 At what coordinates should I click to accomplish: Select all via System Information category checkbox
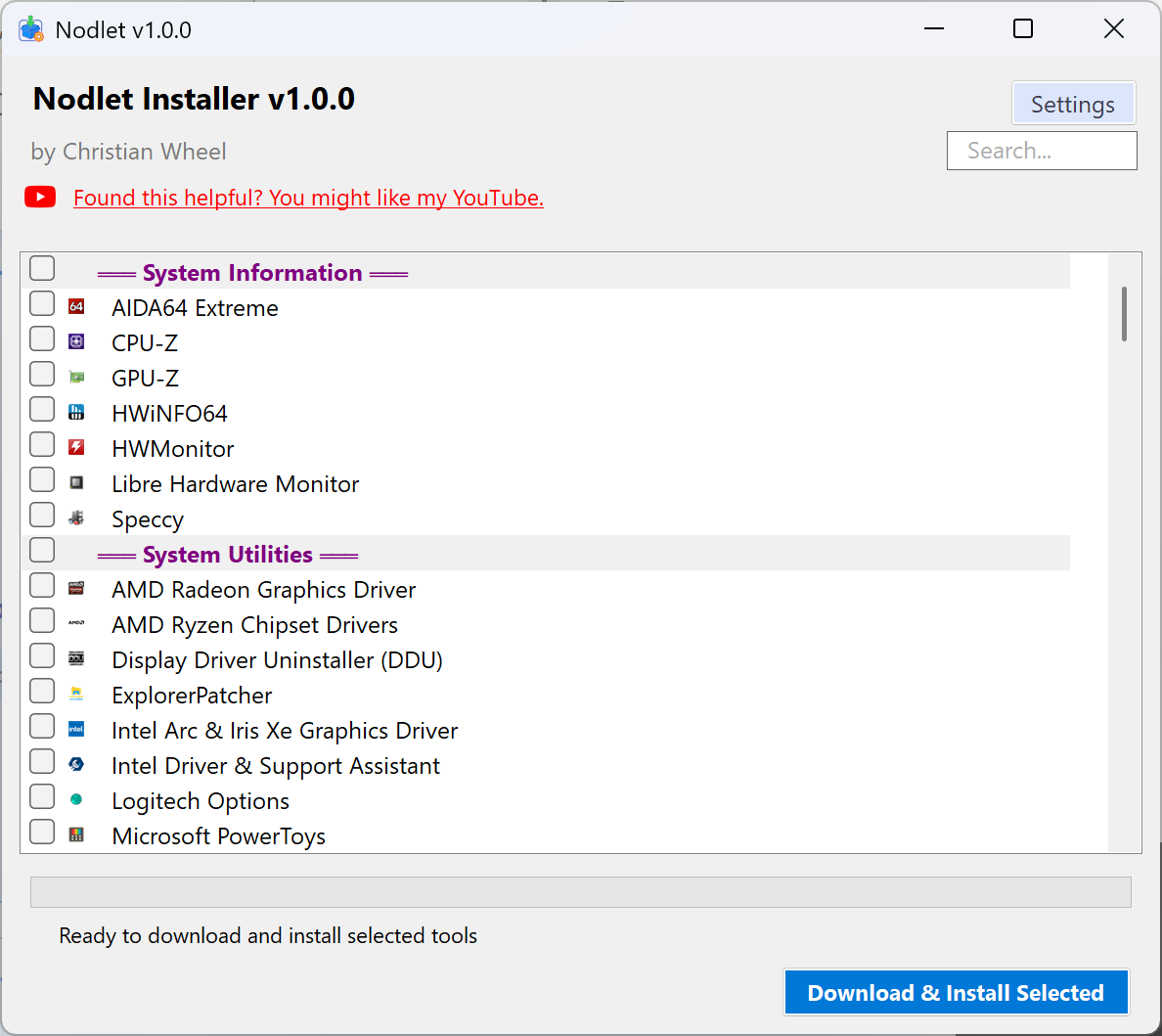(x=42, y=268)
